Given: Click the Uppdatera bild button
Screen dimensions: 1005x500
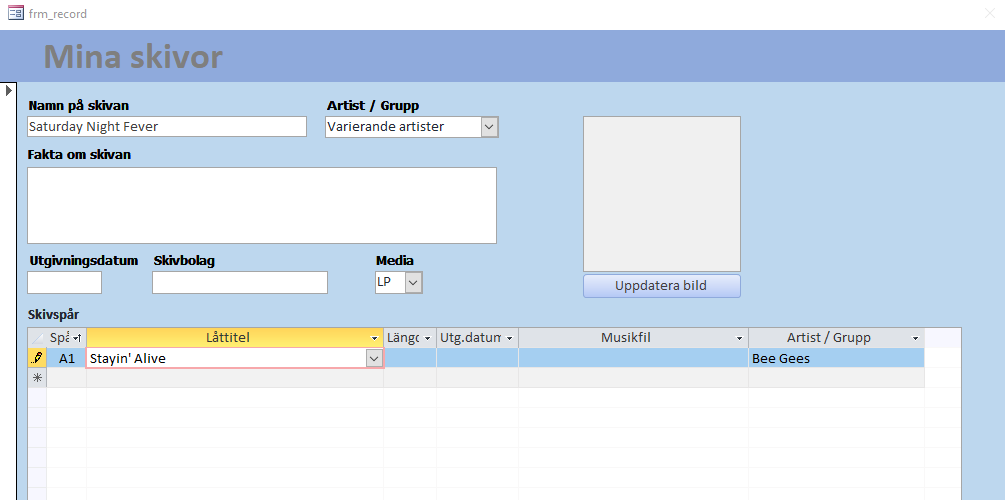Looking at the screenshot, I should pos(661,286).
